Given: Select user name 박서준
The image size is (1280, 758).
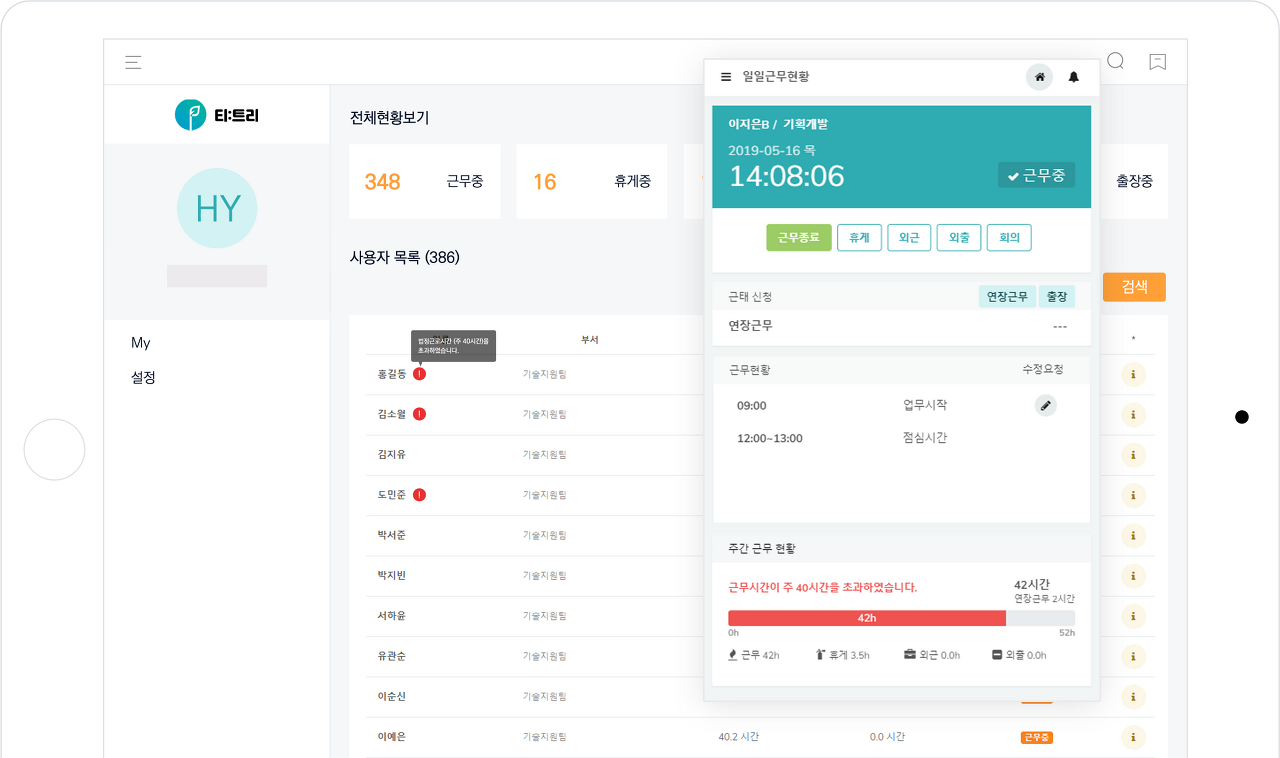Looking at the screenshot, I should tap(392, 536).
